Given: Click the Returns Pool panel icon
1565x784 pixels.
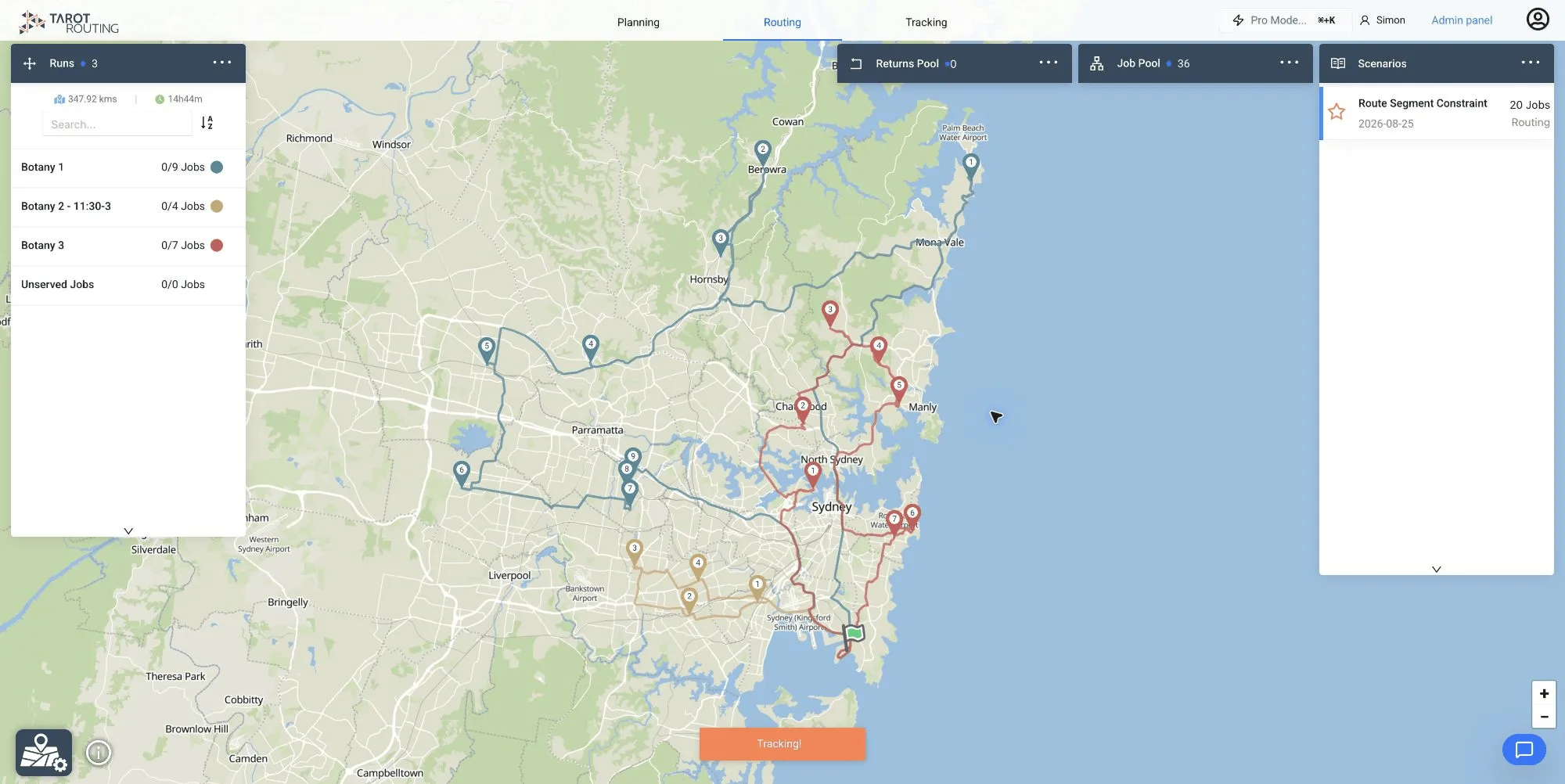Looking at the screenshot, I should (x=856, y=63).
